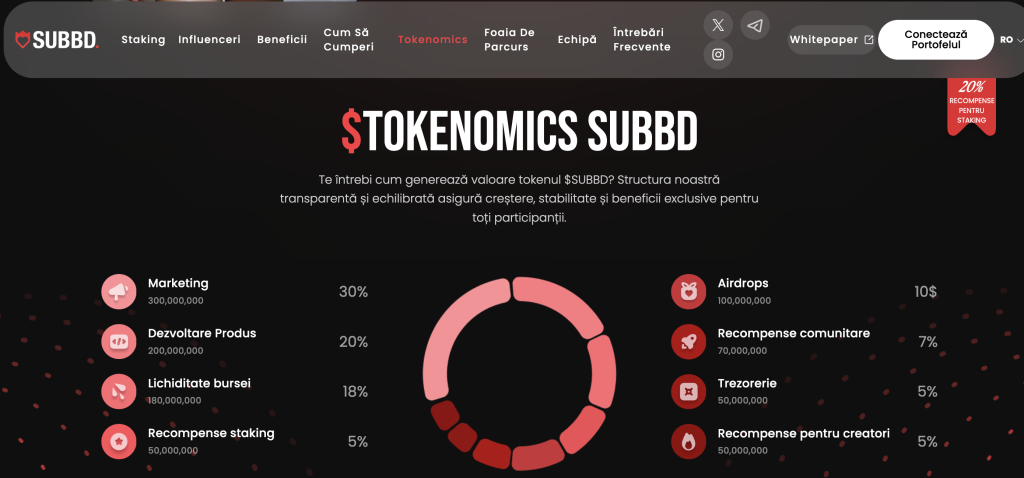This screenshot has height=478, width=1024.
Task: Click the Airdrops gift icon
Action: (x=688, y=292)
